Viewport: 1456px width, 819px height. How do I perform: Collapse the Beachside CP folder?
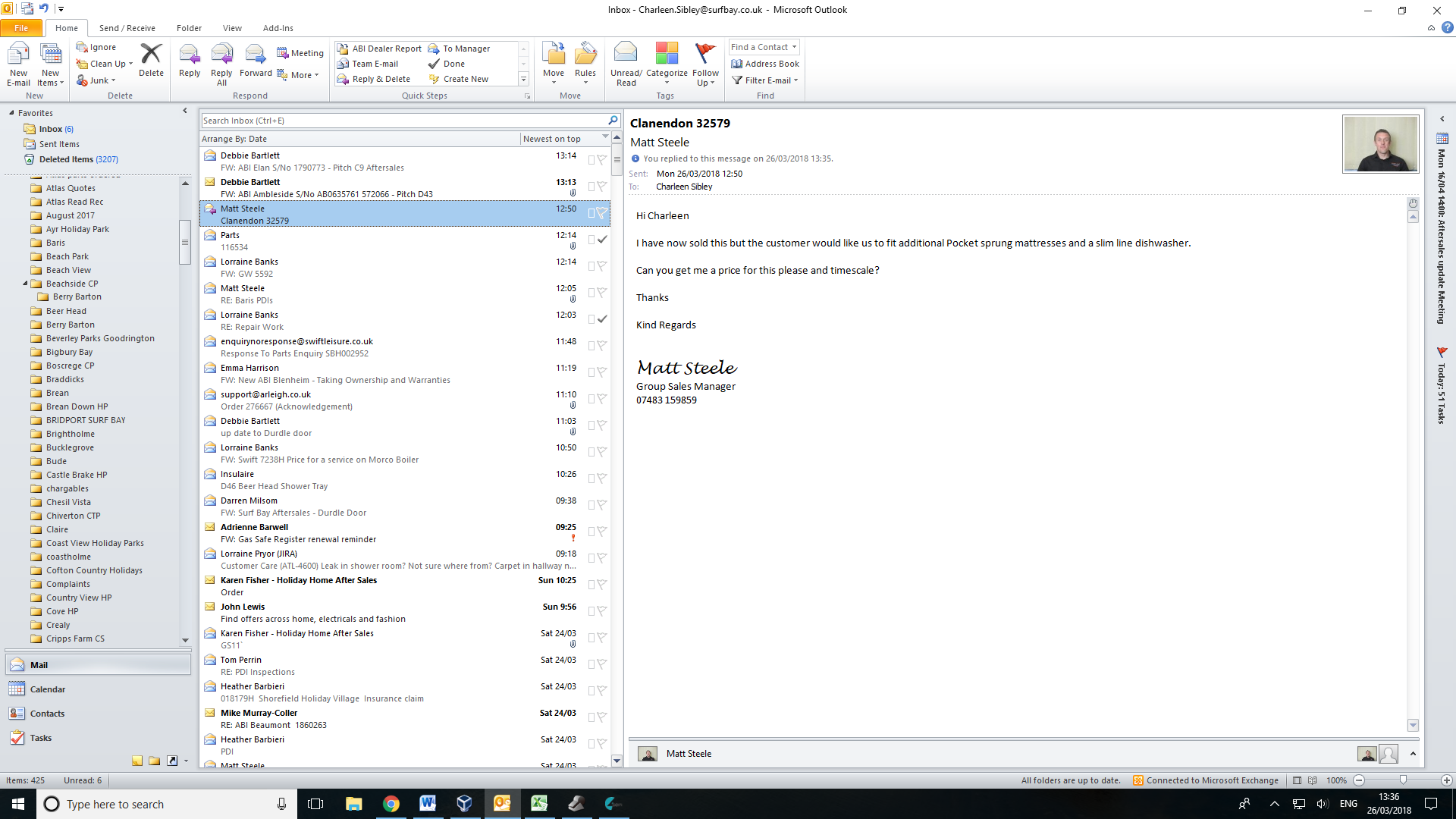(x=25, y=284)
